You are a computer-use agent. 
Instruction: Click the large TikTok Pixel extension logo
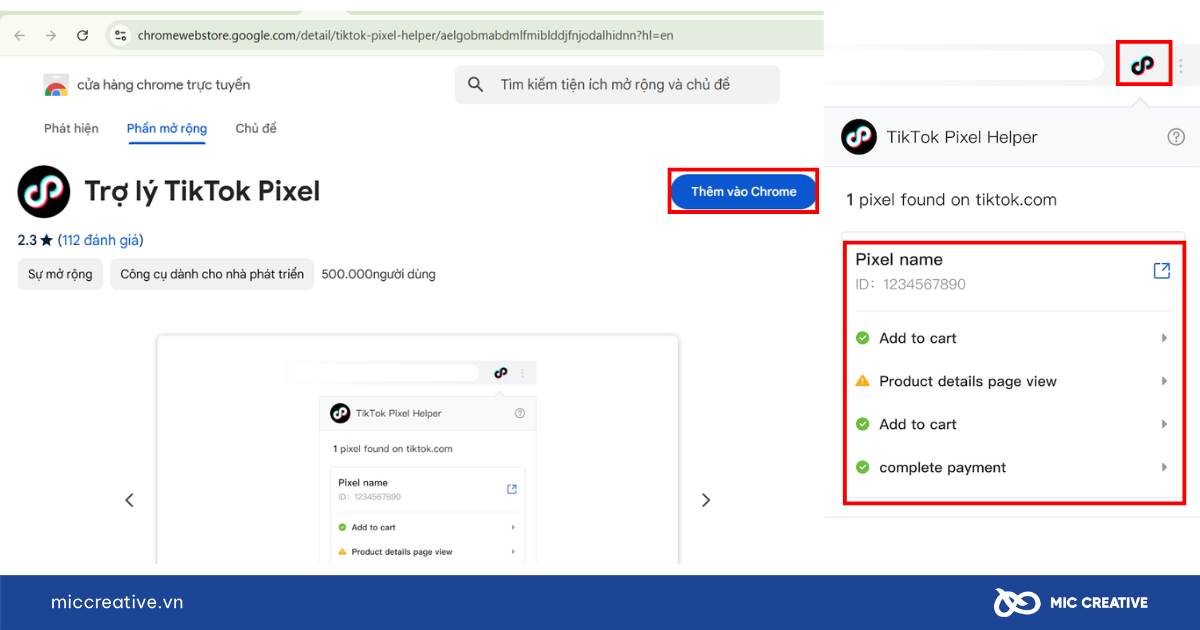pyautogui.click(x=44, y=191)
